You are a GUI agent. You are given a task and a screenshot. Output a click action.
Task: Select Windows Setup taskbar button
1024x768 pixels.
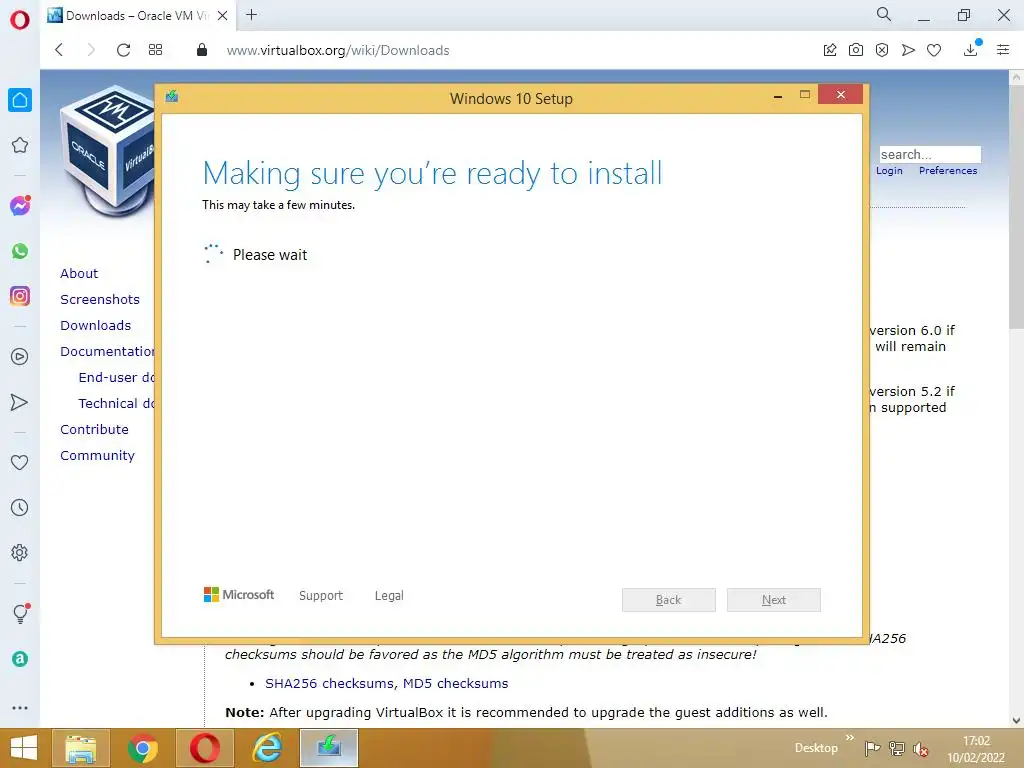(x=329, y=748)
